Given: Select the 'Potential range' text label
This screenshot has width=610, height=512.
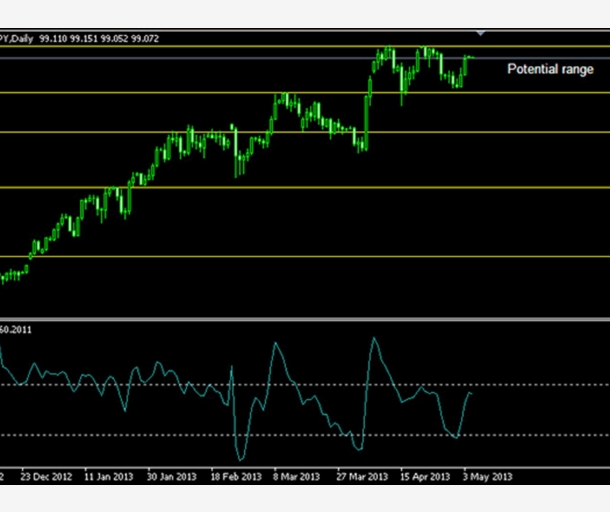Looking at the screenshot, I should (550, 69).
